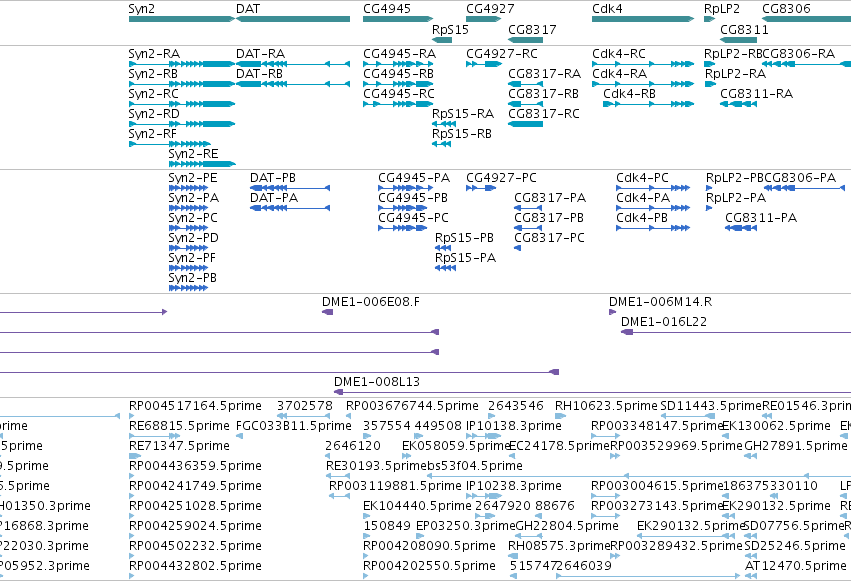This screenshot has width=851, height=581.
Task: Open transcript CG4945-RC
Action: coord(399,94)
